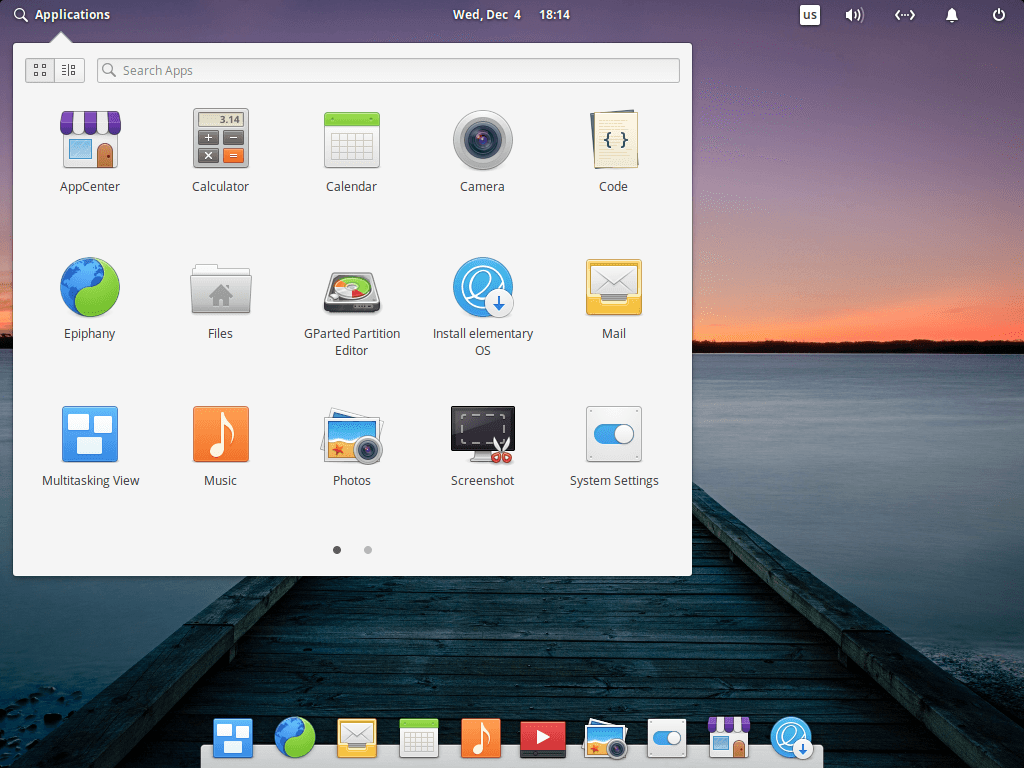Open the notifications bell indicator
The image size is (1024, 768).
tap(952, 15)
